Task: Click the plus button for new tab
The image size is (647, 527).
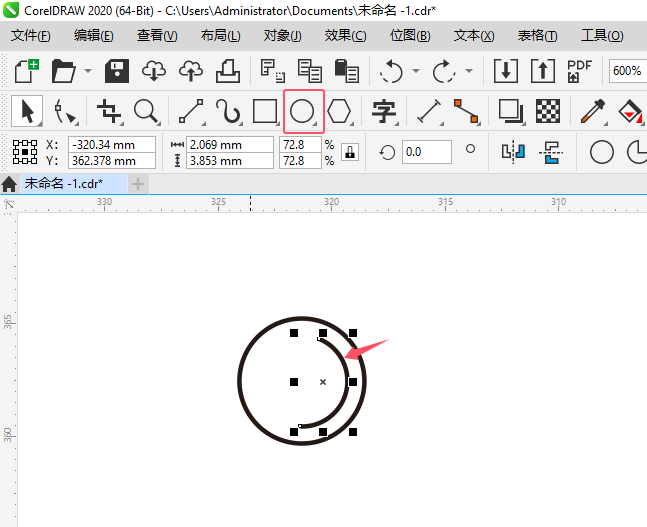Action: click(138, 184)
